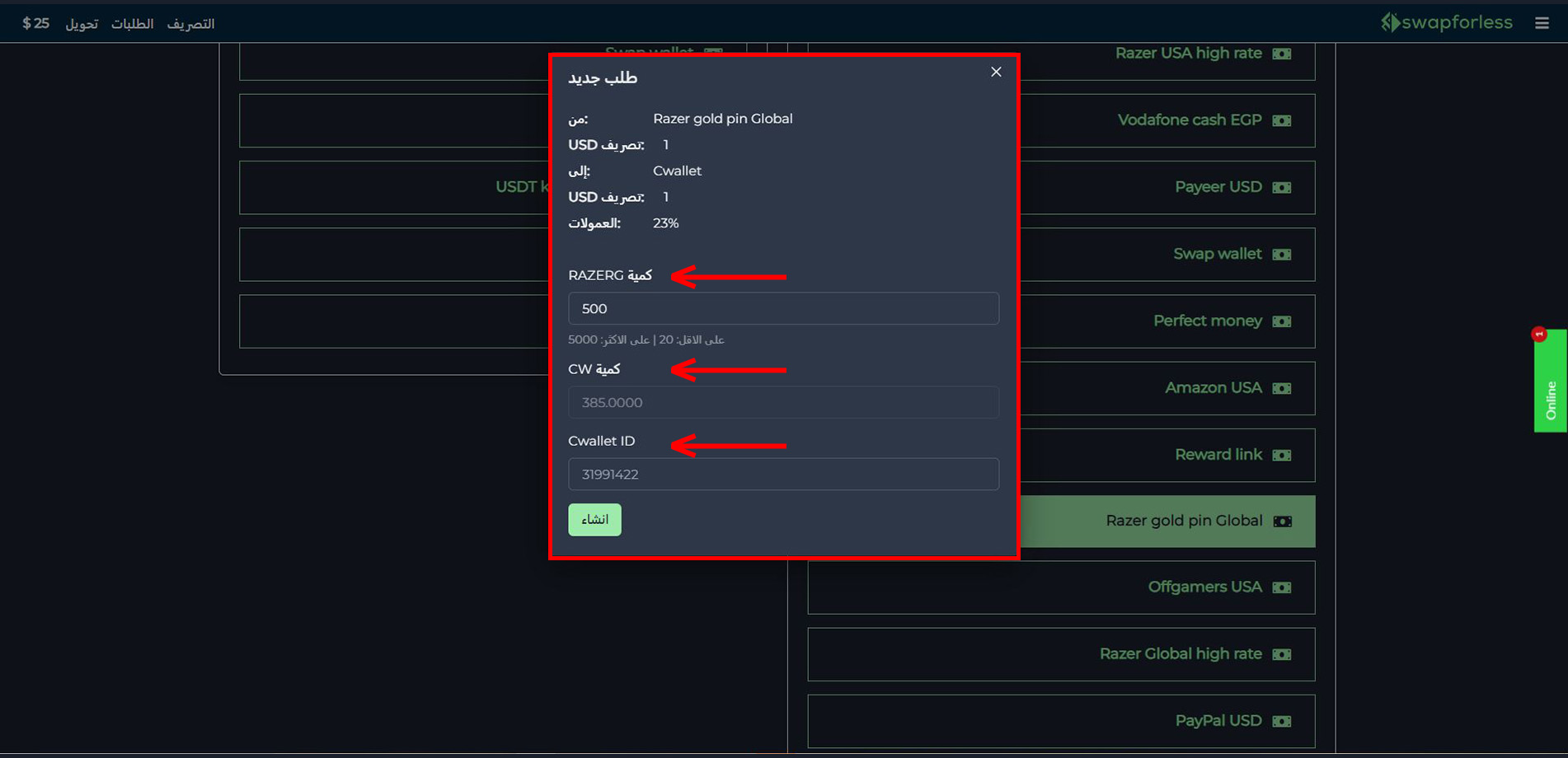Viewport: 1568px width, 758px height.
Task: Click money icon beside Razer gold pin Global
Action: tap(1283, 522)
